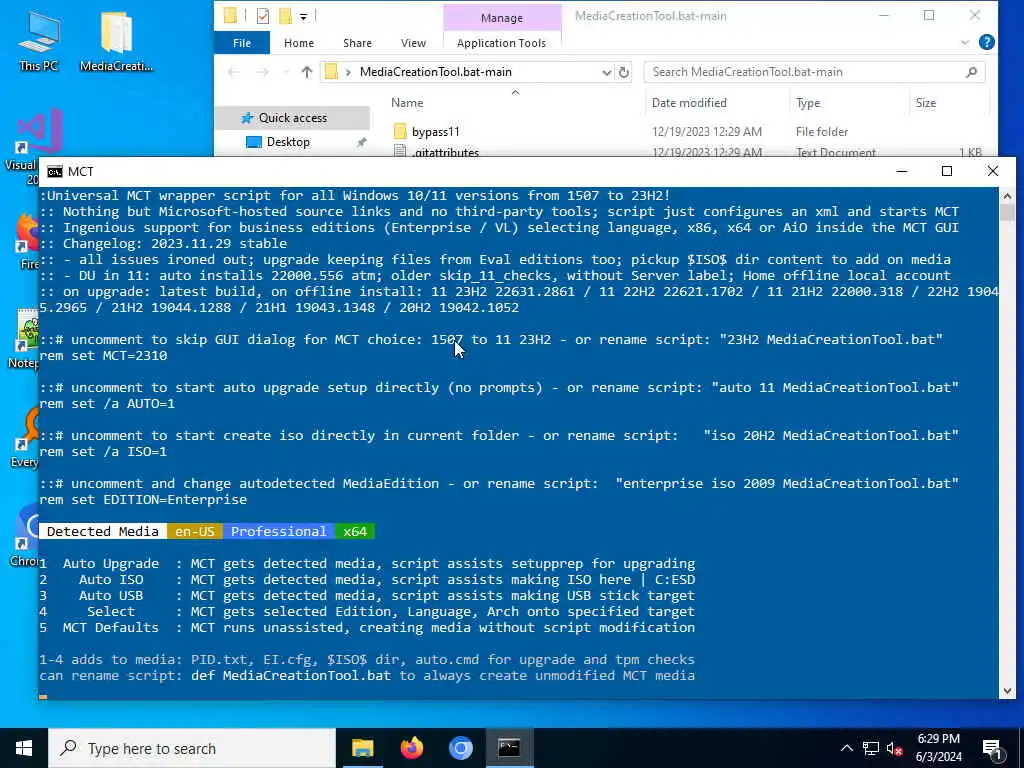Click 'Auto Upgrade' option line
Screen dimensions: 1024x768
tap(367, 564)
